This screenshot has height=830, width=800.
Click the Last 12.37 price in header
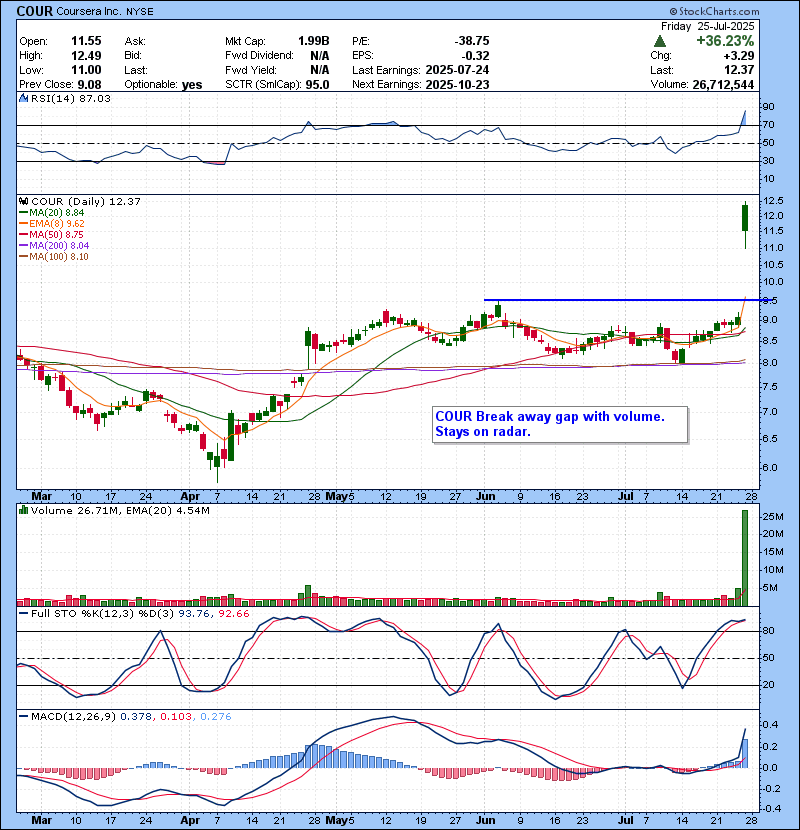pyautogui.click(x=739, y=70)
